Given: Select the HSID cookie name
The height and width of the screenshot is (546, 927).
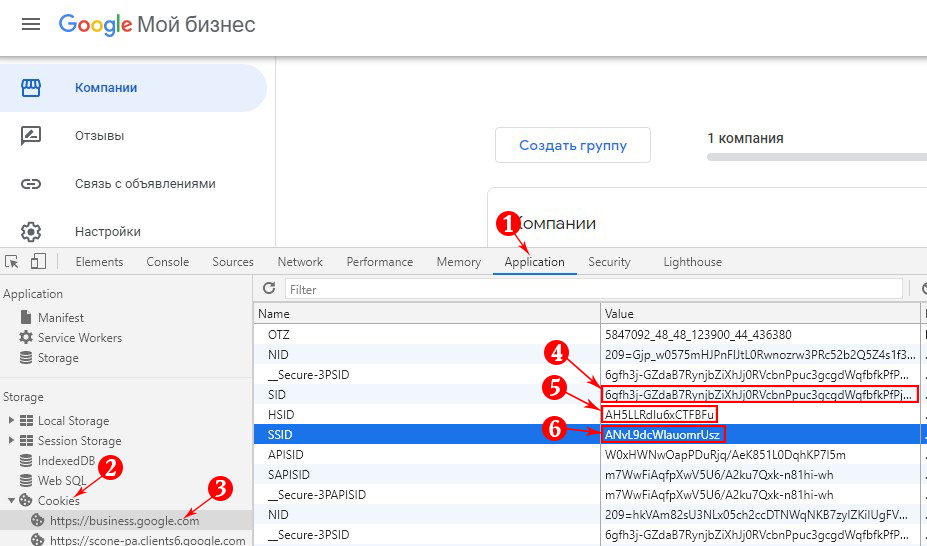Looking at the screenshot, I should click(281, 414).
